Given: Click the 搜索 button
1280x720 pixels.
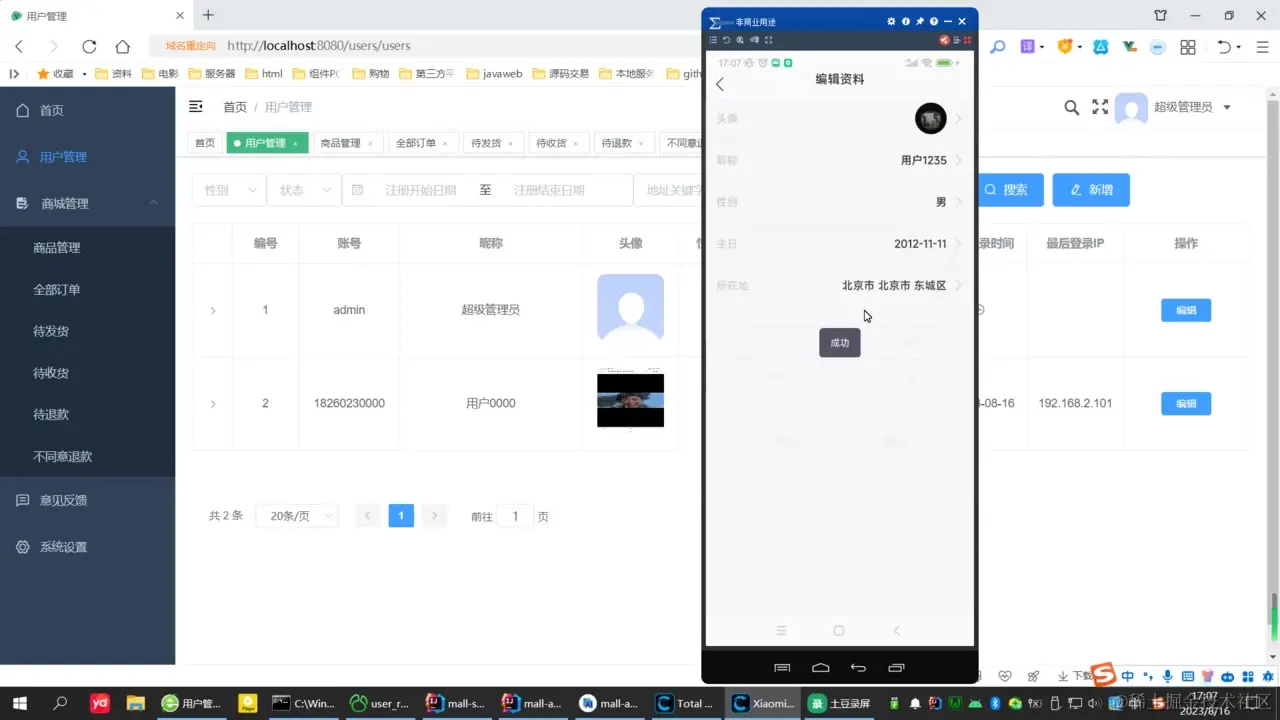Looking at the screenshot, I should 1006,190.
